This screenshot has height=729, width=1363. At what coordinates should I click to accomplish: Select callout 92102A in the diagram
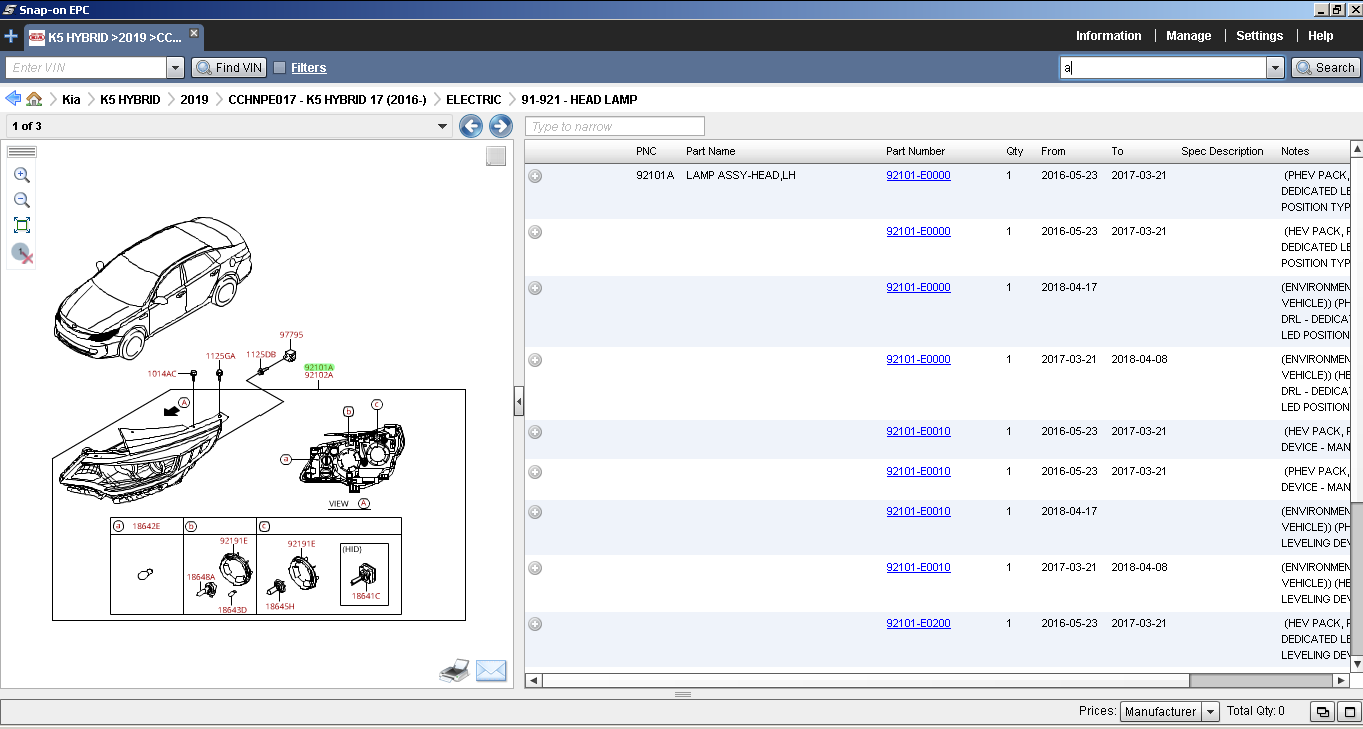click(319, 375)
